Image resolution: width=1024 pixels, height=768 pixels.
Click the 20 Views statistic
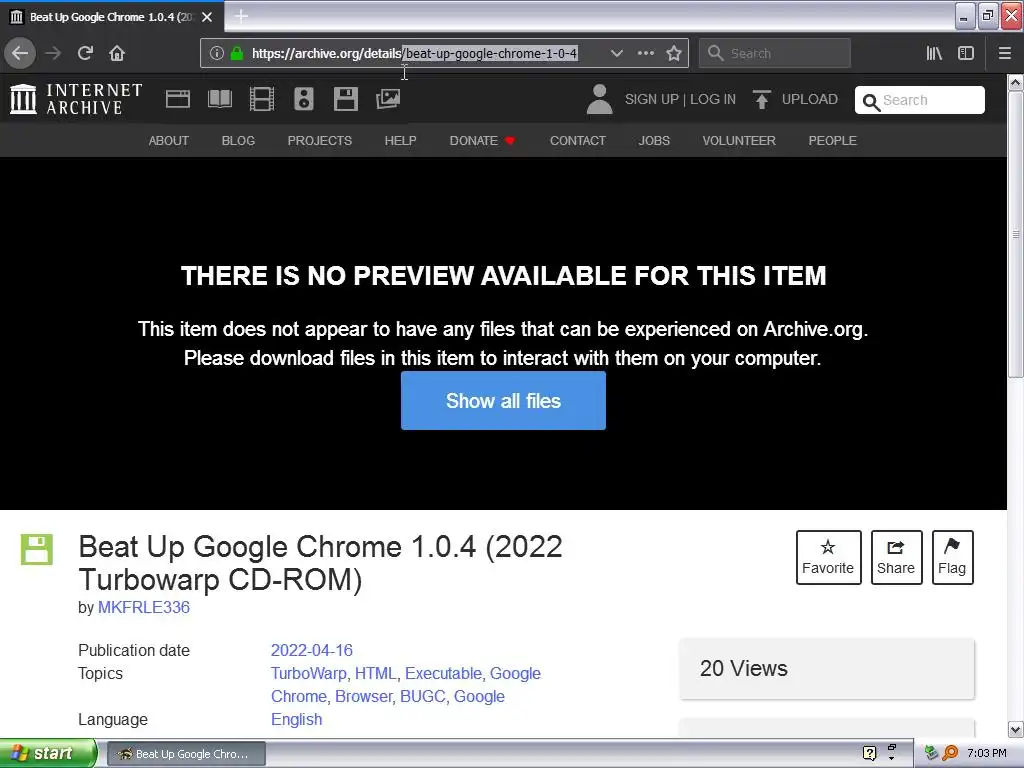click(x=743, y=668)
